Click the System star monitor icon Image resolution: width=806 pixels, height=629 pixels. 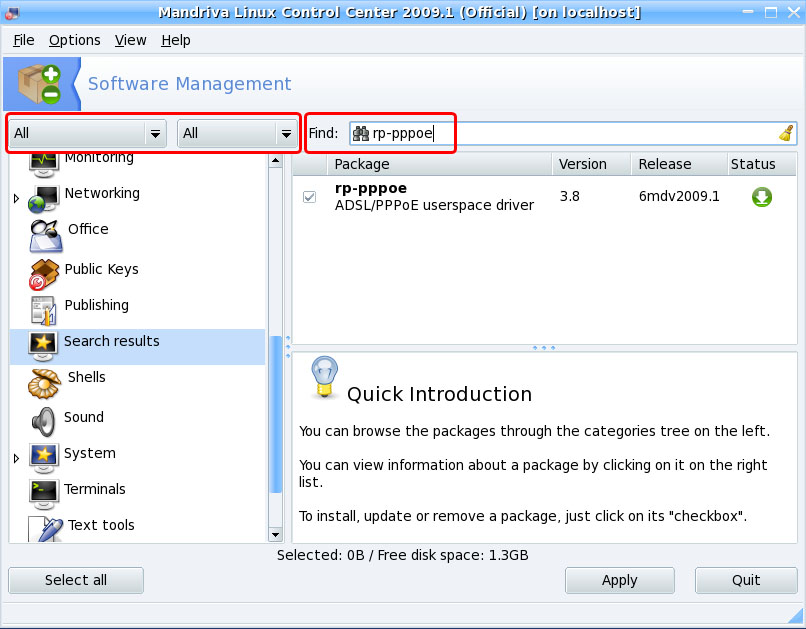click(x=43, y=458)
